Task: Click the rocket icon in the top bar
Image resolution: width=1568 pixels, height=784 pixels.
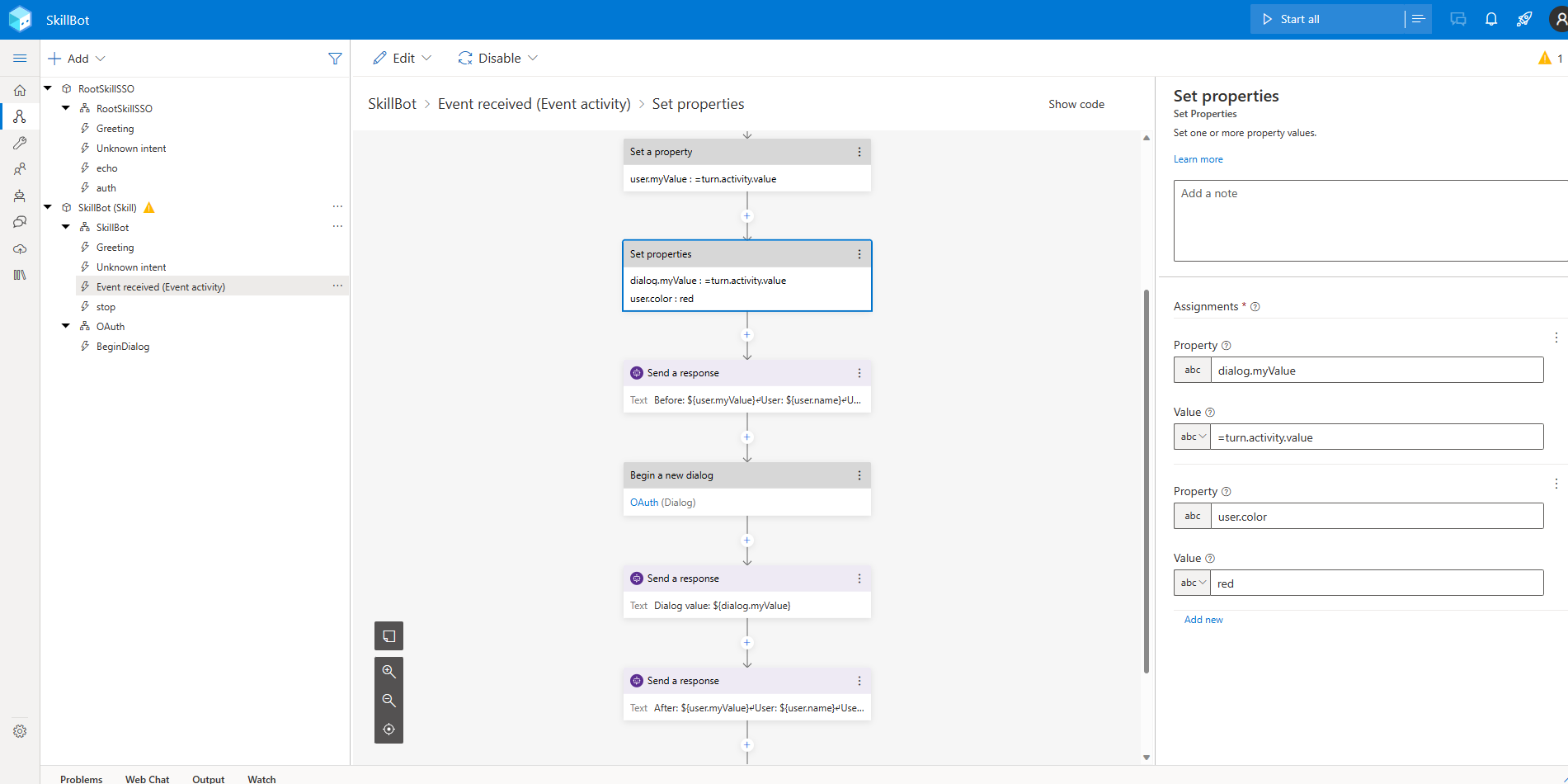Action: (1524, 18)
